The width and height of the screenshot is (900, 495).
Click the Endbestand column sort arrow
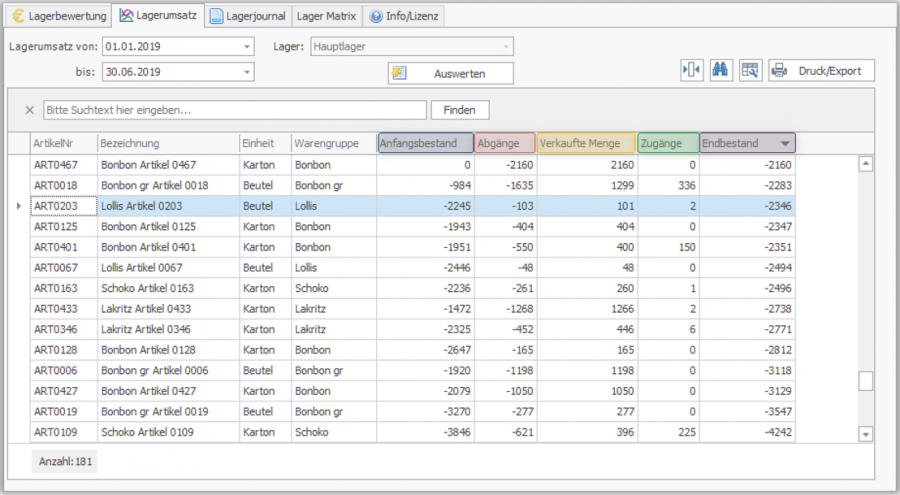pyautogui.click(x=785, y=144)
